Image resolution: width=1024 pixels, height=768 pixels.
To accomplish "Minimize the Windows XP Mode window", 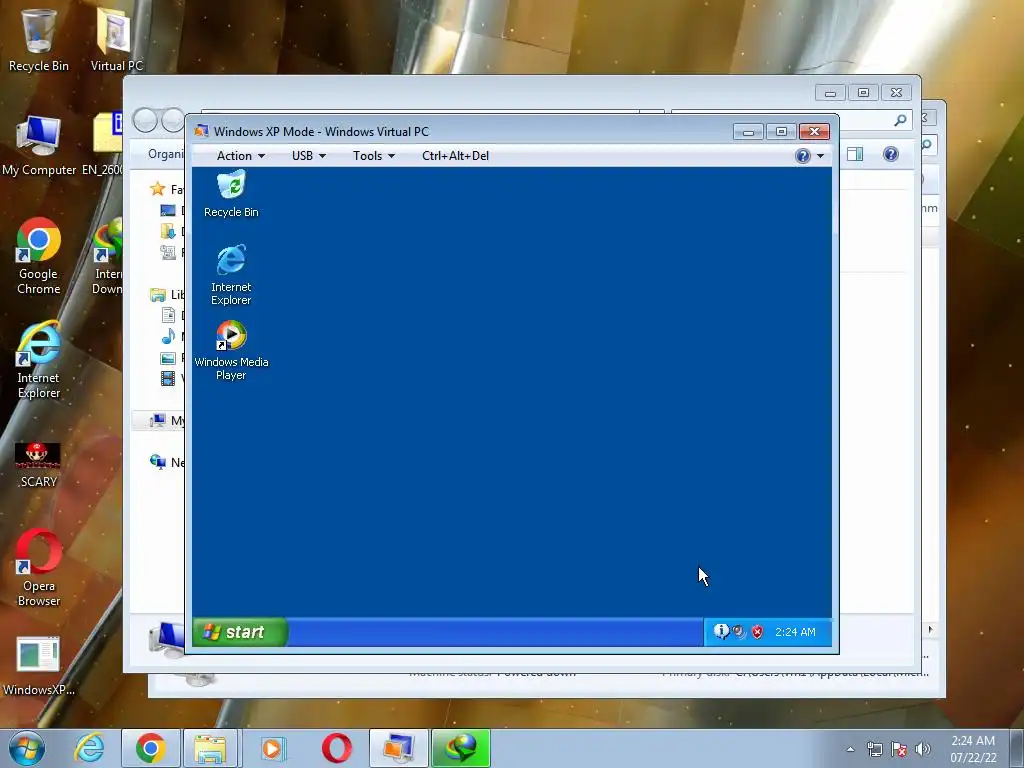I will coord(748,132).
